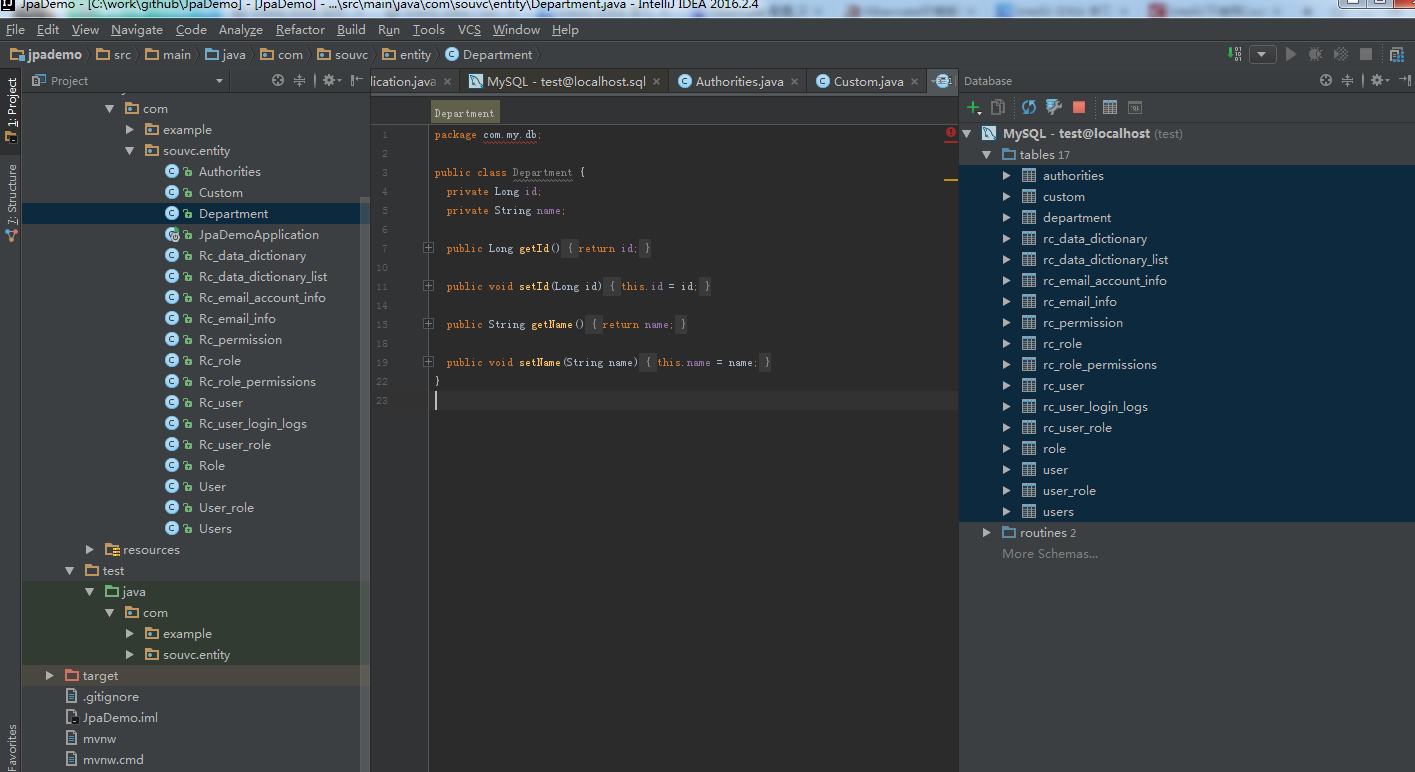This screenshot has height=772, width=1415.
Task: Click the green plus New data source icon
Action: point(973,108)
